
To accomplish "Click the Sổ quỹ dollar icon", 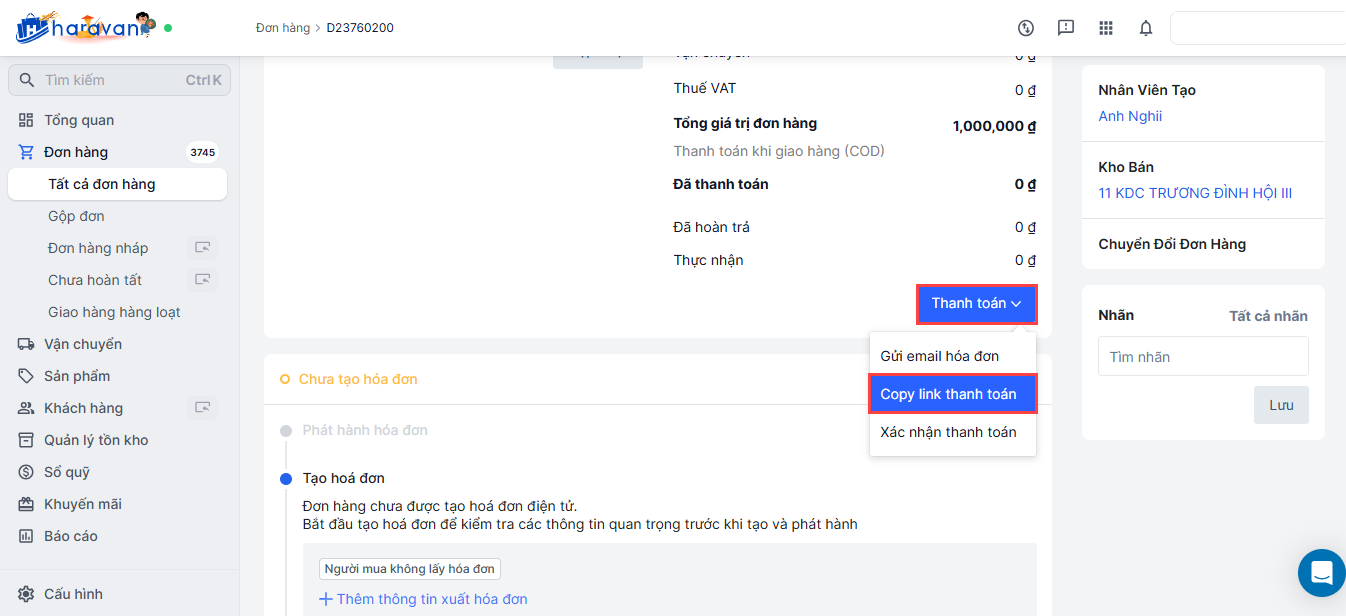I will point(26,472).
